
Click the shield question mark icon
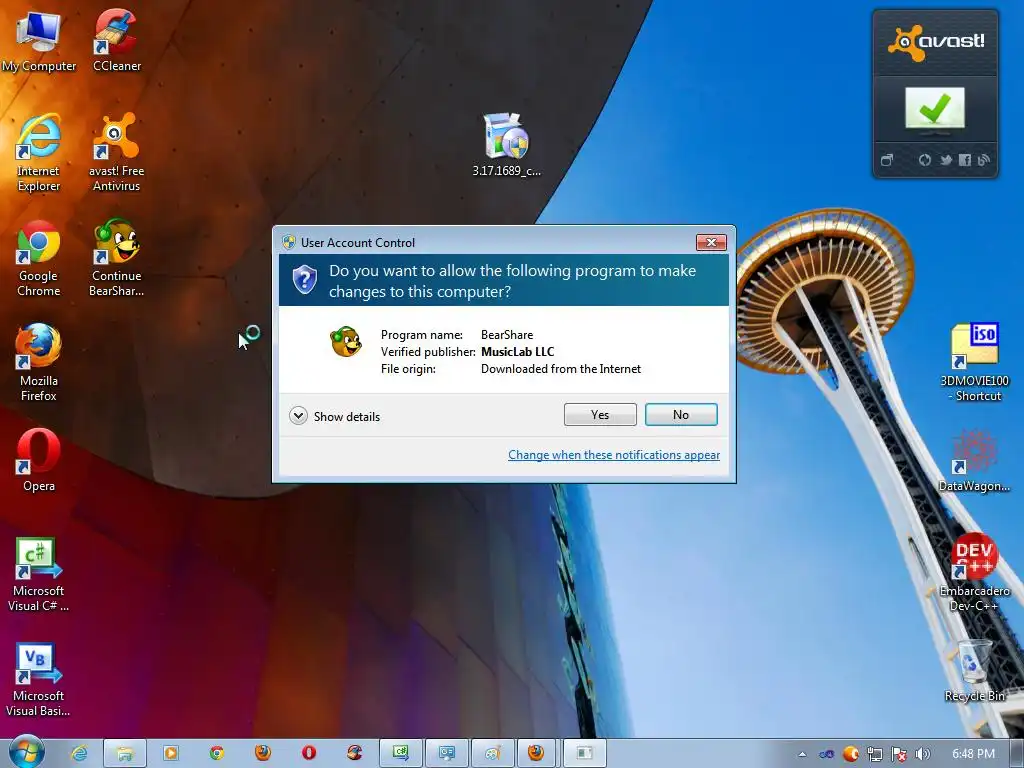304,280
